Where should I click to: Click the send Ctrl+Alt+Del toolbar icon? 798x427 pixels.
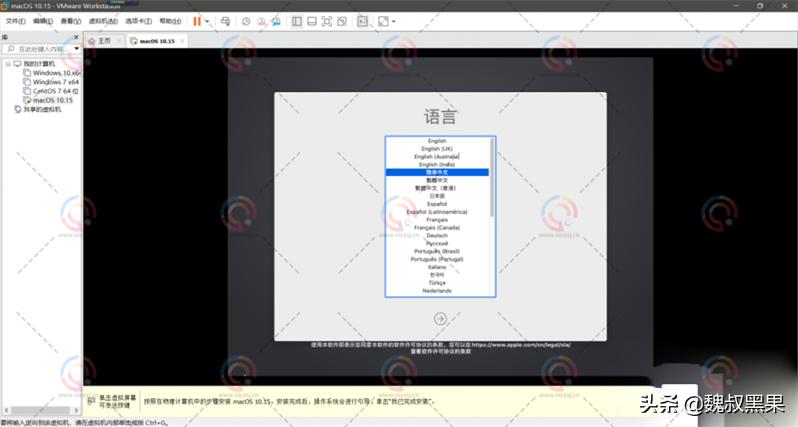pyautogui.click(x=225, y=21)
